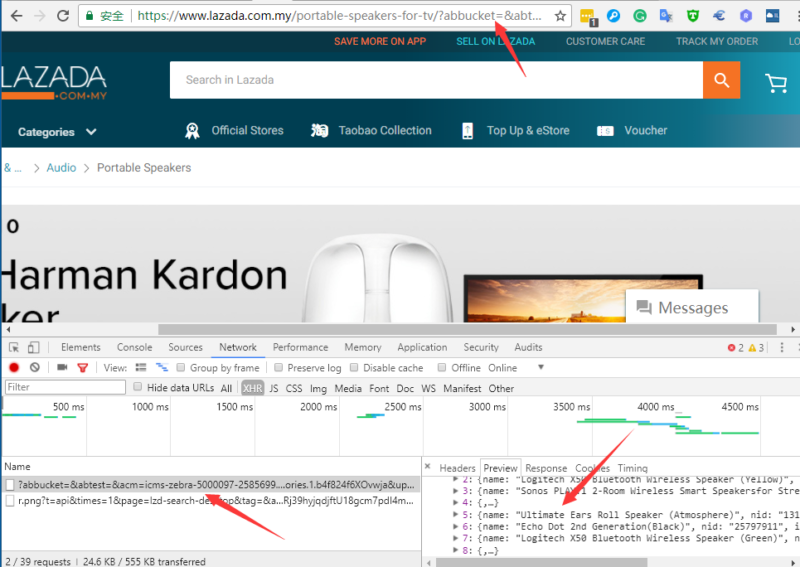This screenshot has height=567, width=800.
Task: Open the Headers tab of the request
Action: tap(457, 468)
